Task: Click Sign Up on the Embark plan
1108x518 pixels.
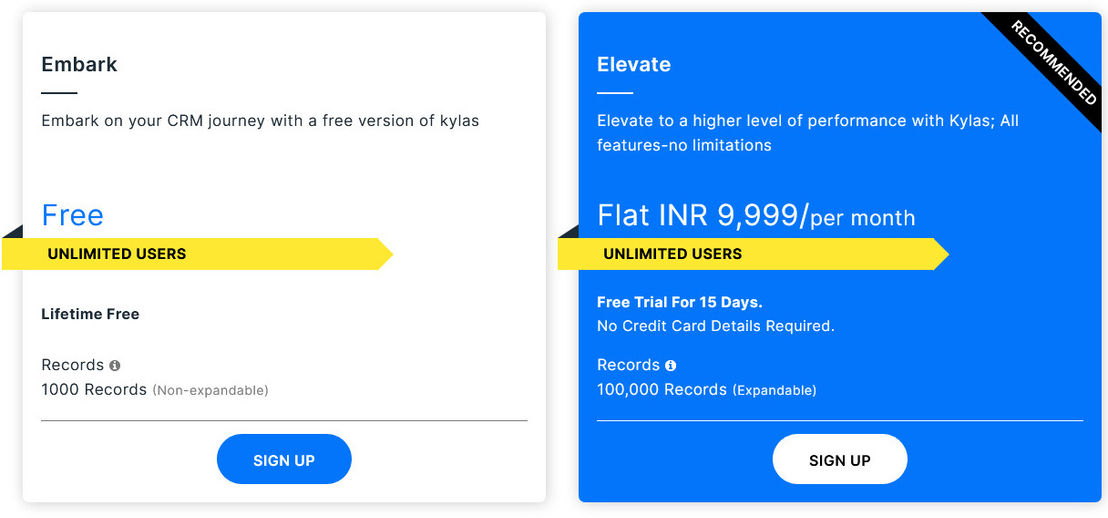Action: (x=284, y=459)
